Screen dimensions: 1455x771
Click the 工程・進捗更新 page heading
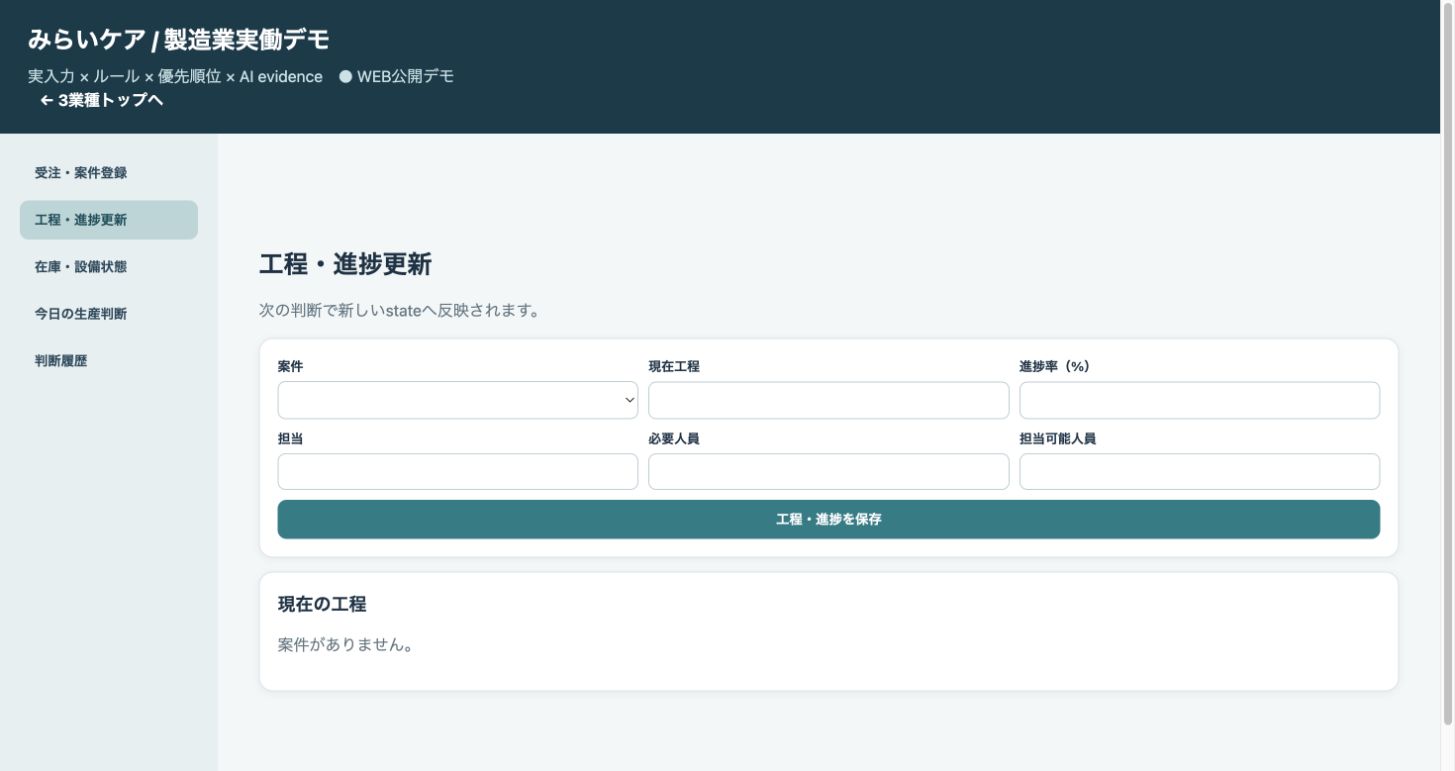(x=345, y=265)
